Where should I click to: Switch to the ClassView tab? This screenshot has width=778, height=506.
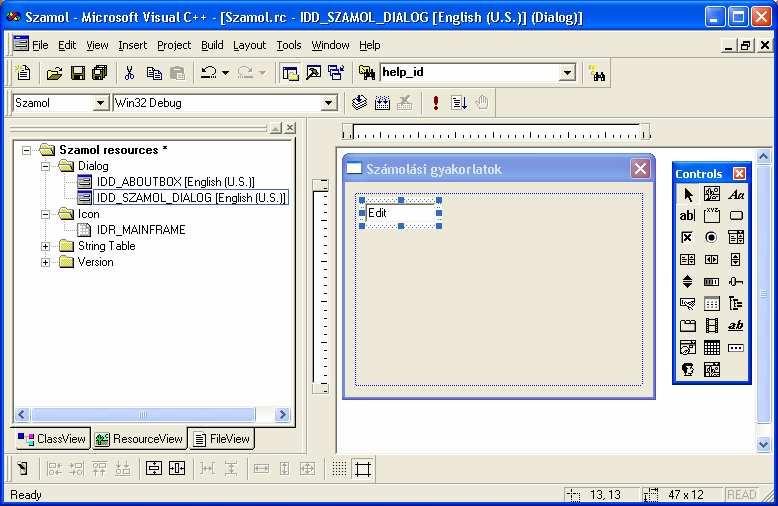point(52,439)
